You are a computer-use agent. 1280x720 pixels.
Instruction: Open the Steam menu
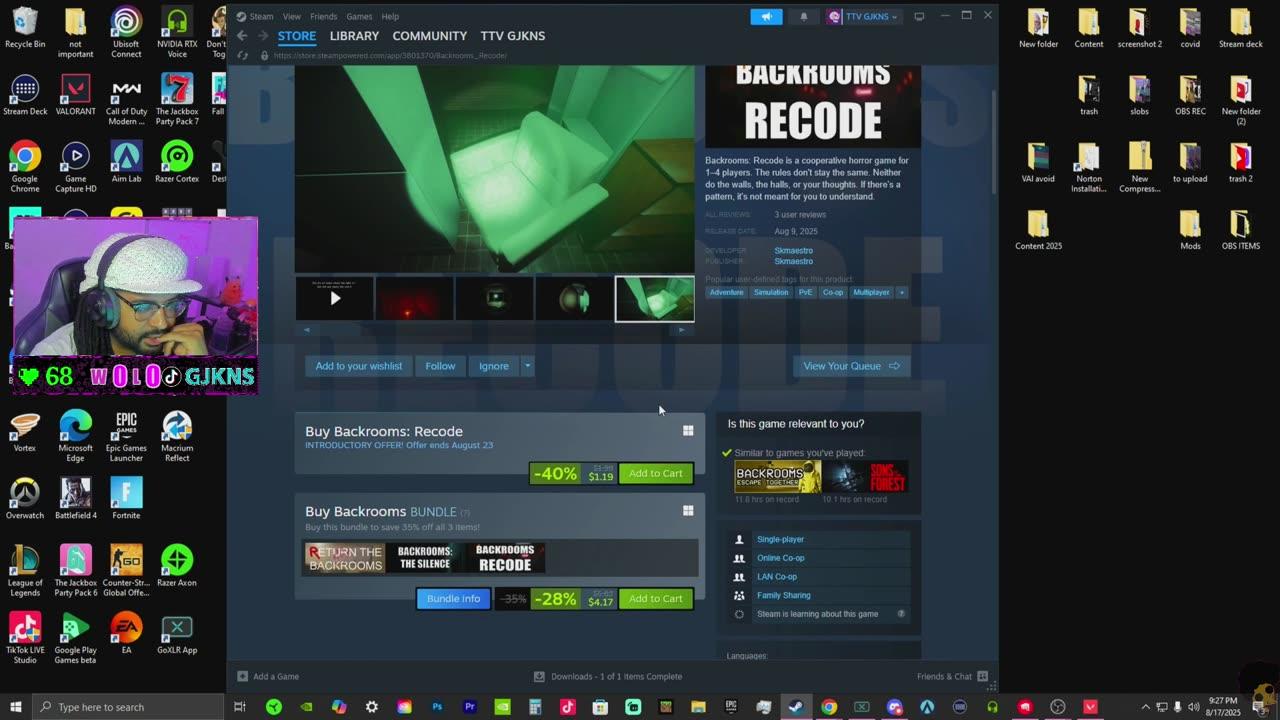261,16
